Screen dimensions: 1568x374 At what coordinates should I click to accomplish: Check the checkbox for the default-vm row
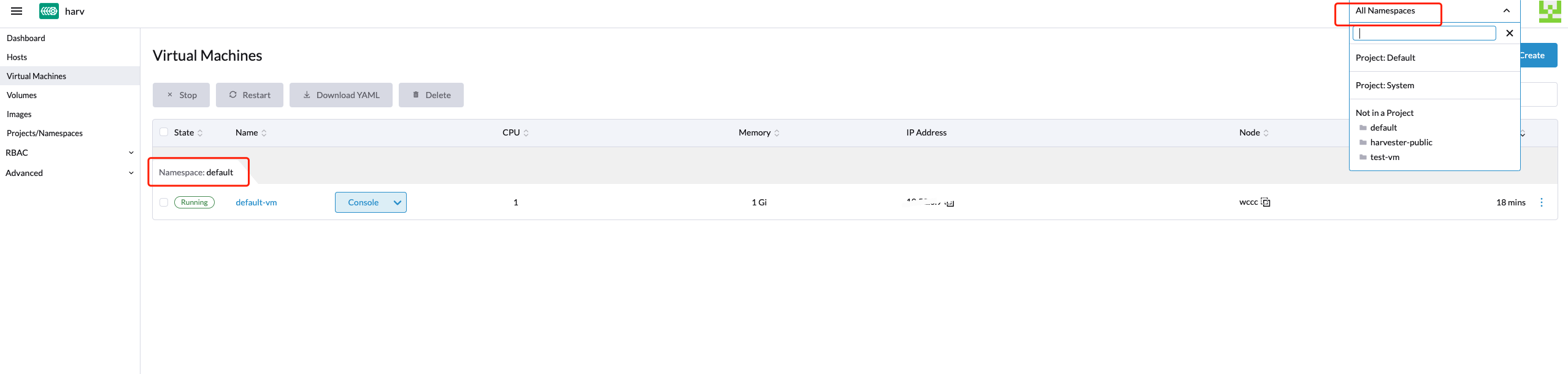(x=164, y=202)
